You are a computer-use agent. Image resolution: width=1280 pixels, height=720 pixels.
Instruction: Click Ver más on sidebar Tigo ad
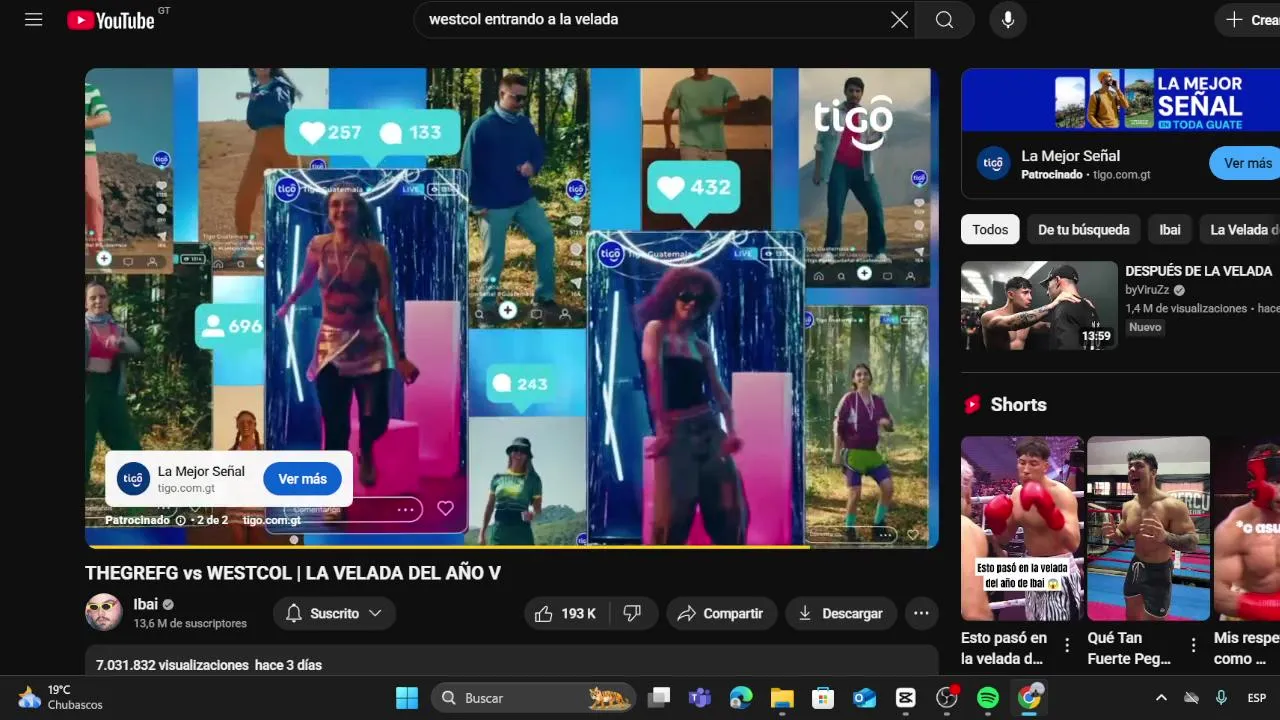click(1246, 163)
